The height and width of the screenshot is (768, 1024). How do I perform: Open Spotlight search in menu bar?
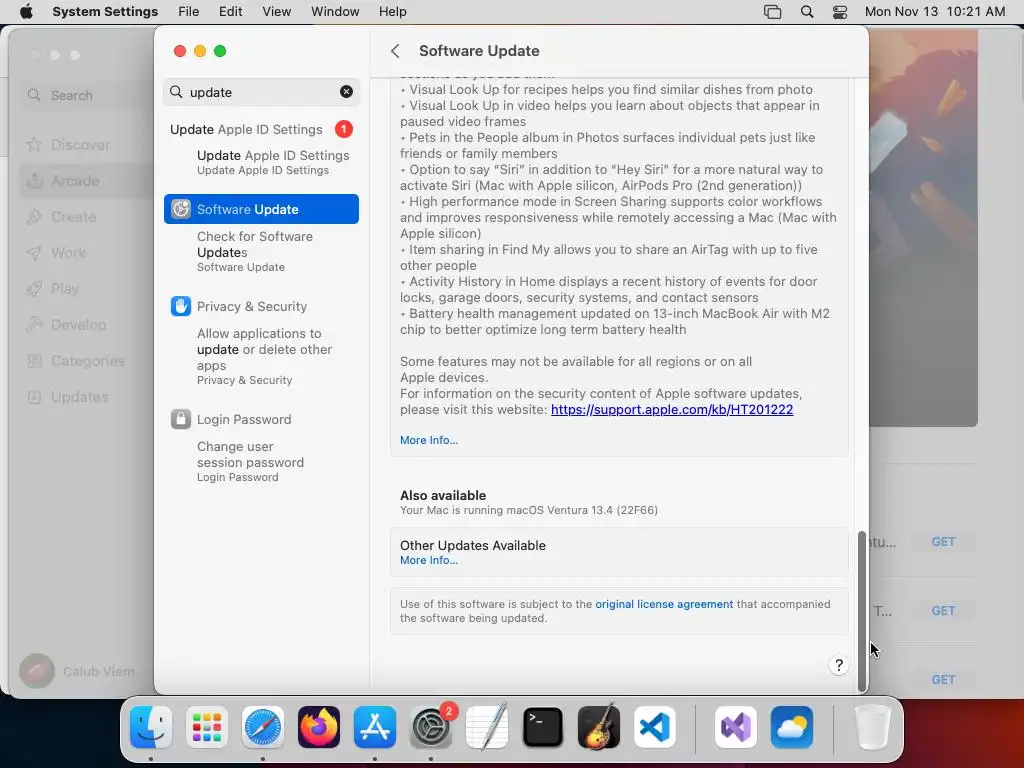coord(807,12)
